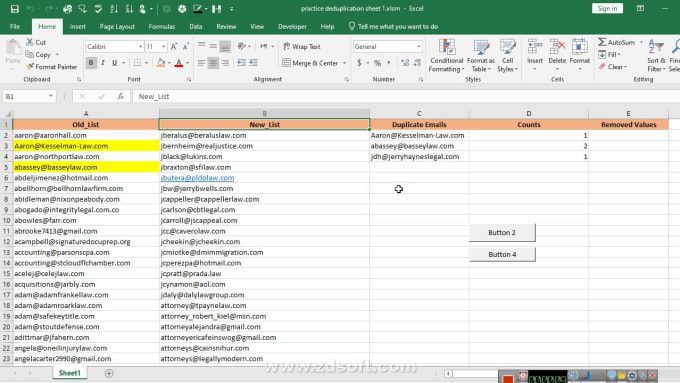Click the Fill Color paint bucket
Screen dimensions: 680x383
tap(161, 63)
